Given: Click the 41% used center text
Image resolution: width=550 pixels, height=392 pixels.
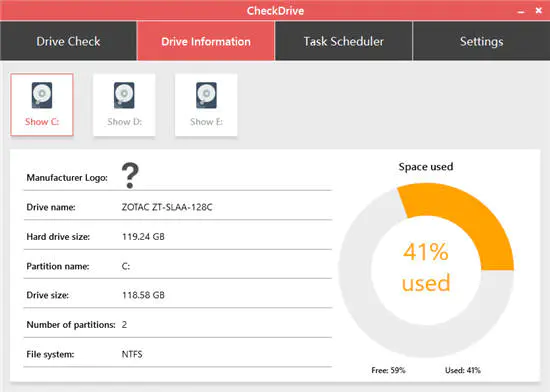Looking at the screenshot, I should click(x=426, y=267).
